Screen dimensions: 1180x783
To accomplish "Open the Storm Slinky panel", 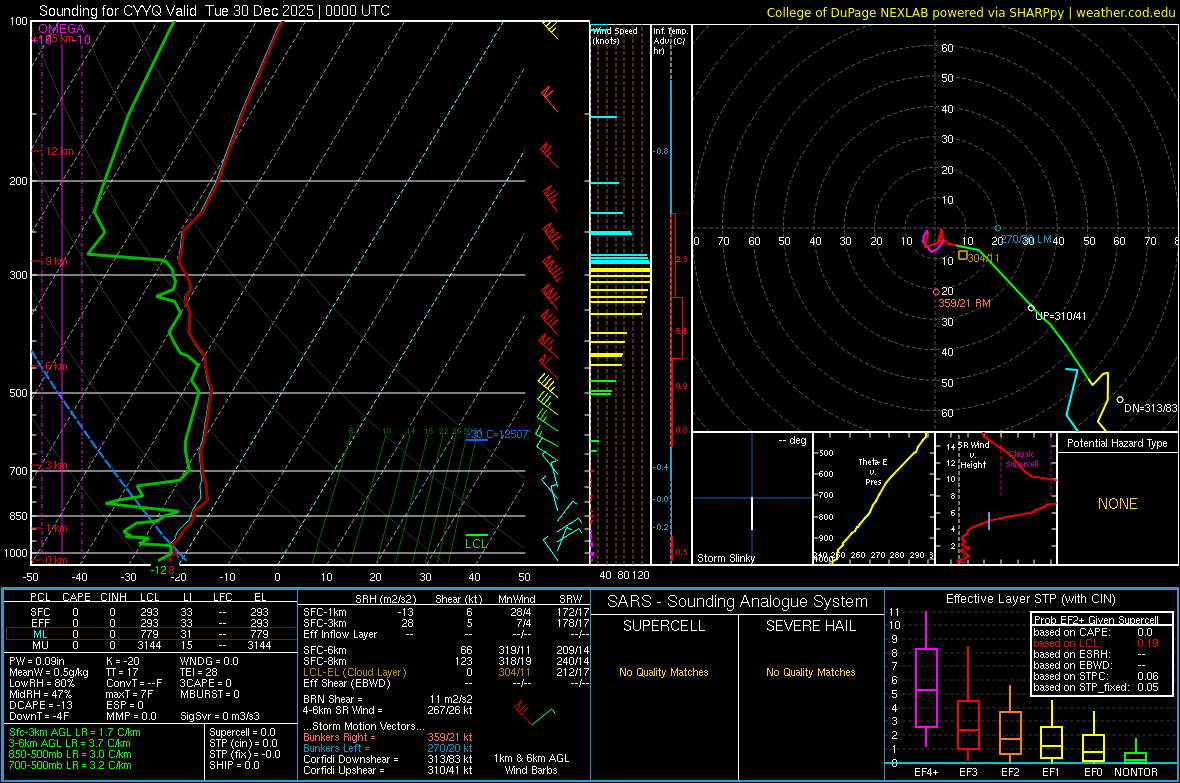I will 752,498.
